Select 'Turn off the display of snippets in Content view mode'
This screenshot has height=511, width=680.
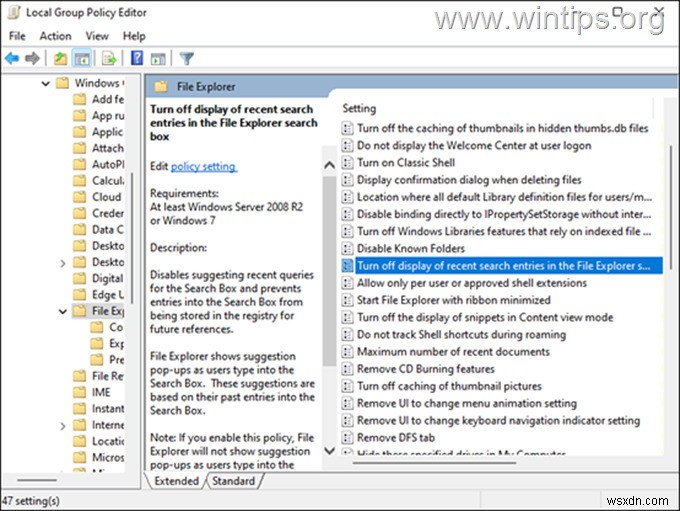pyautogui.click(x=485, y=317)
